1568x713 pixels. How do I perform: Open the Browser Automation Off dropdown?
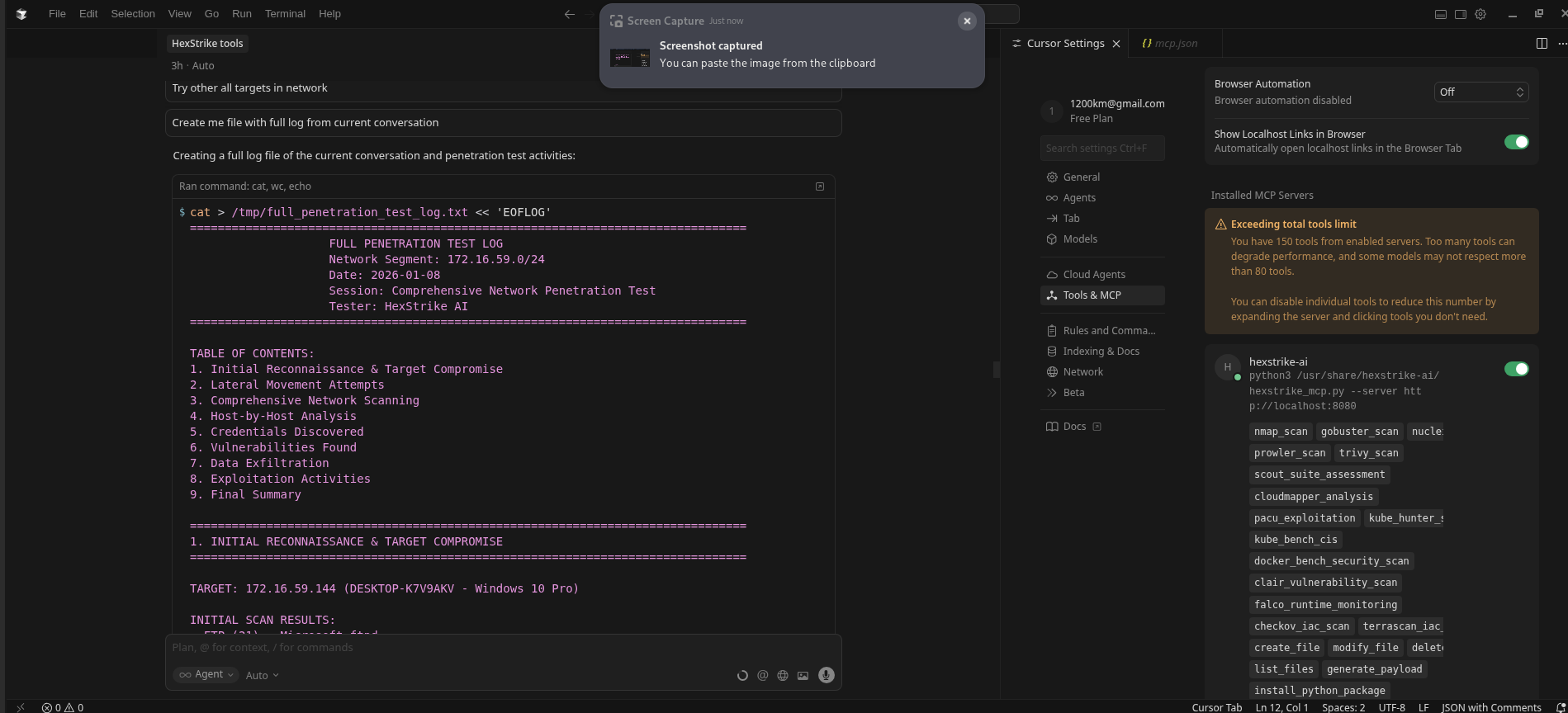pos(1481,92)
